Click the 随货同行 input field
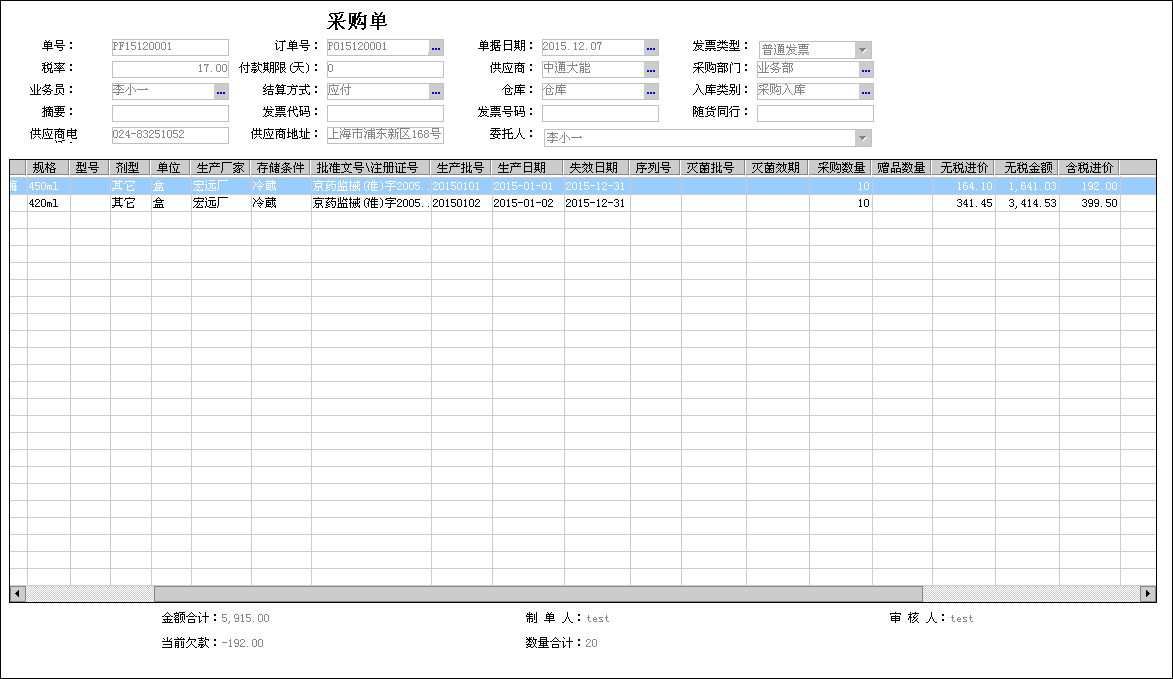 [815, 114]
